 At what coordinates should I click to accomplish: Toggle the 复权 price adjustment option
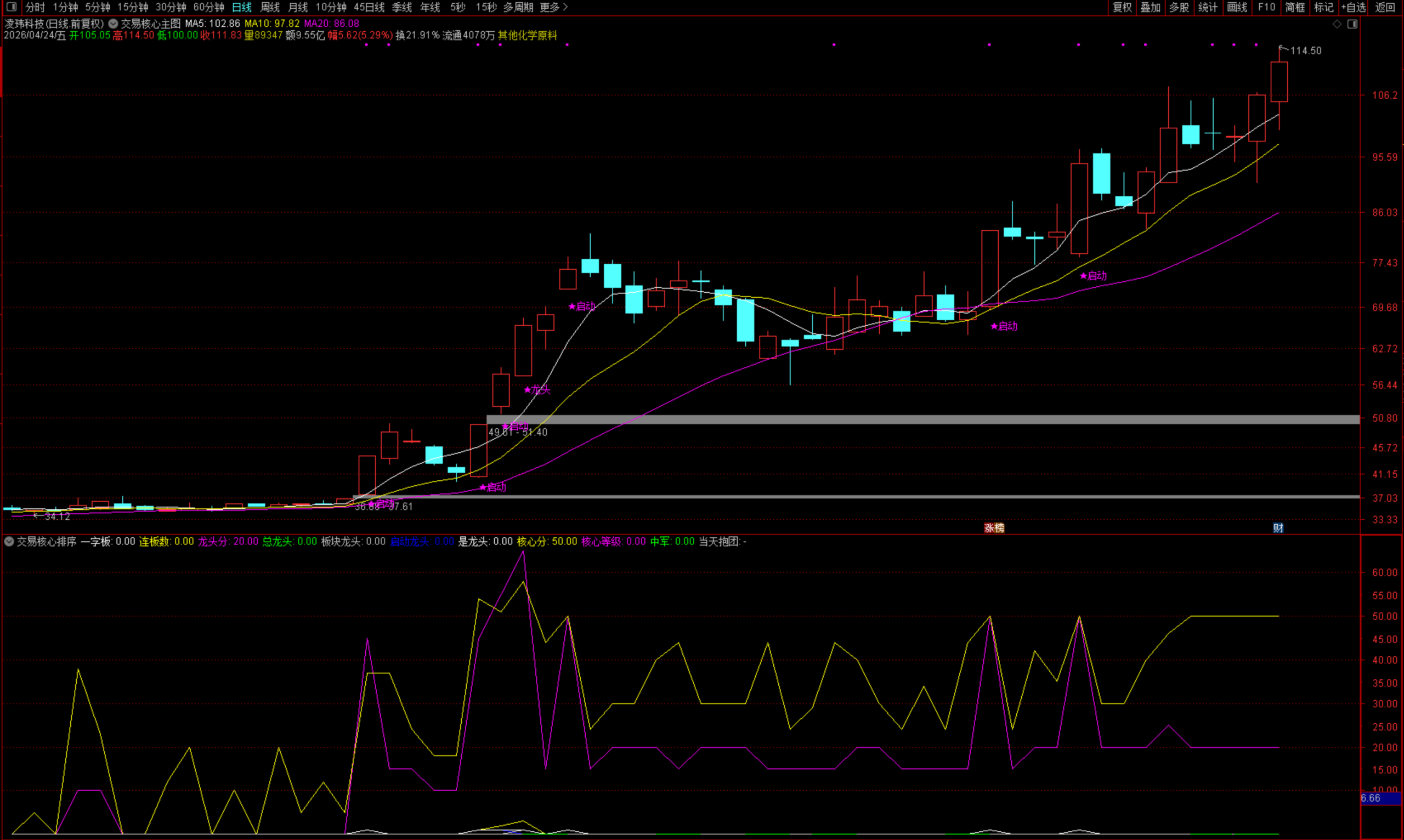click(x=1122, y=7)
